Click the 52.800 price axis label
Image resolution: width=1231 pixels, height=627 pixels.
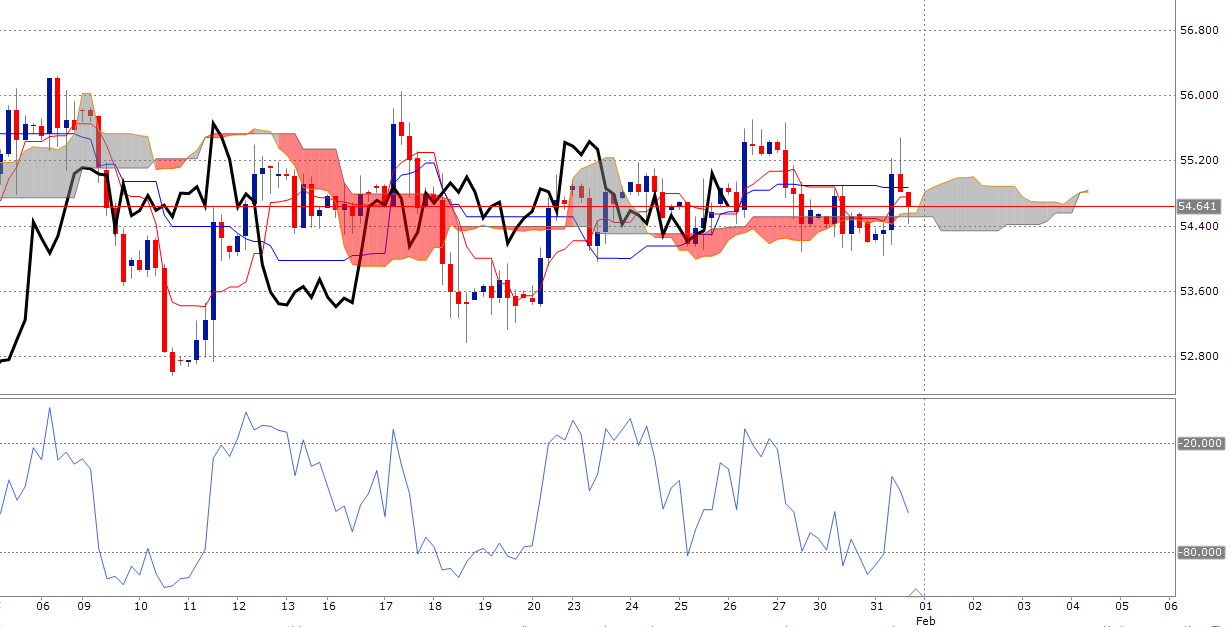coord(1197,356)
